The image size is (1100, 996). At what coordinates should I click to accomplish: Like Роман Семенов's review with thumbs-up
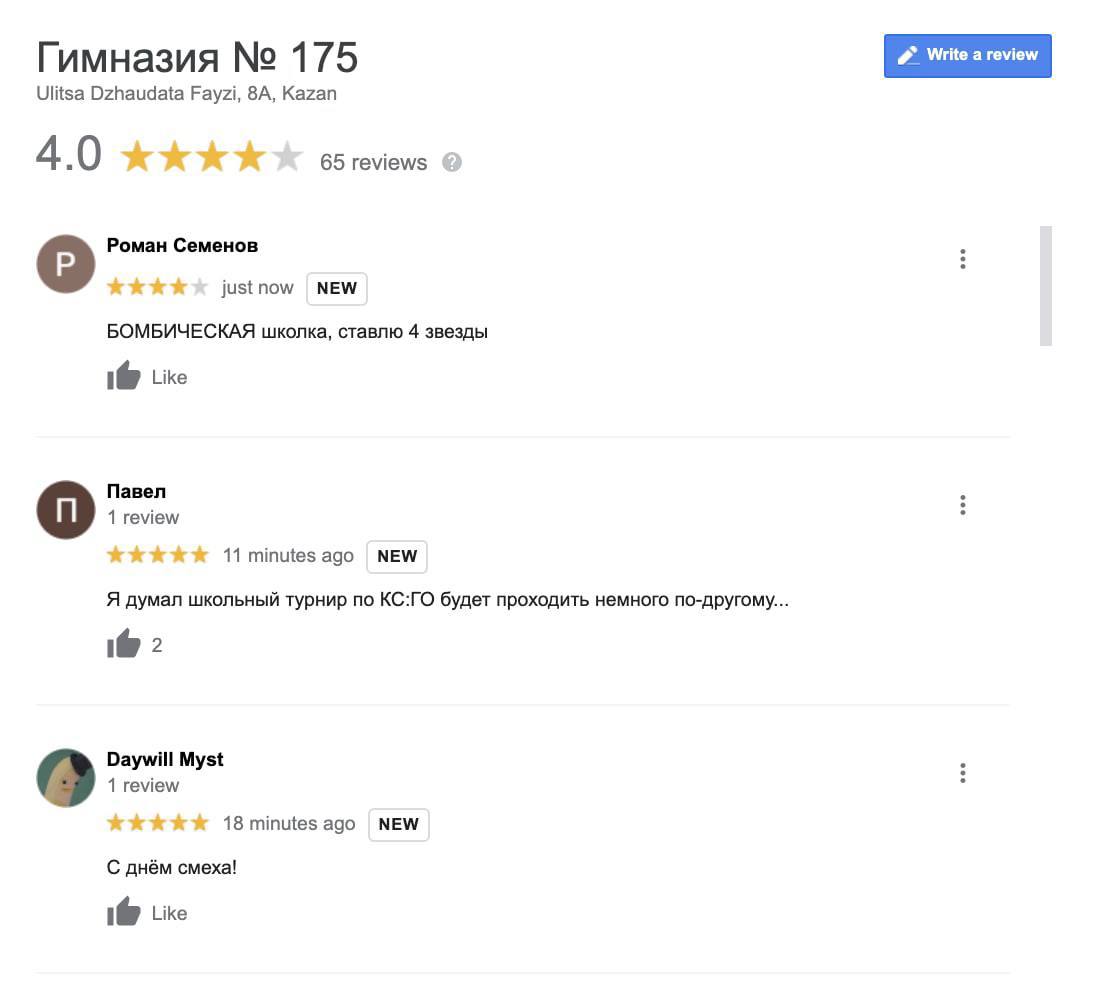[x=124, y=376]
